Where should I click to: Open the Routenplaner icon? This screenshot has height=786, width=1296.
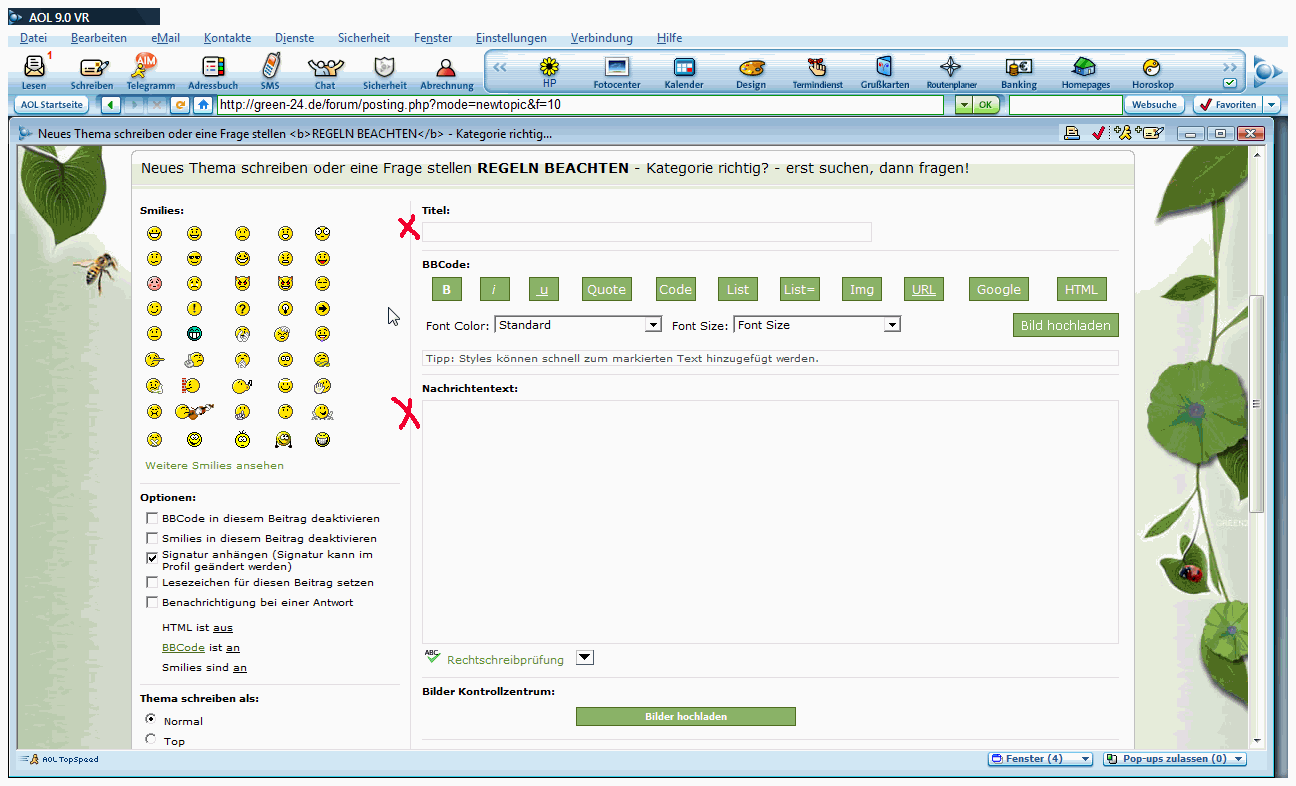(x=951, y=68)
